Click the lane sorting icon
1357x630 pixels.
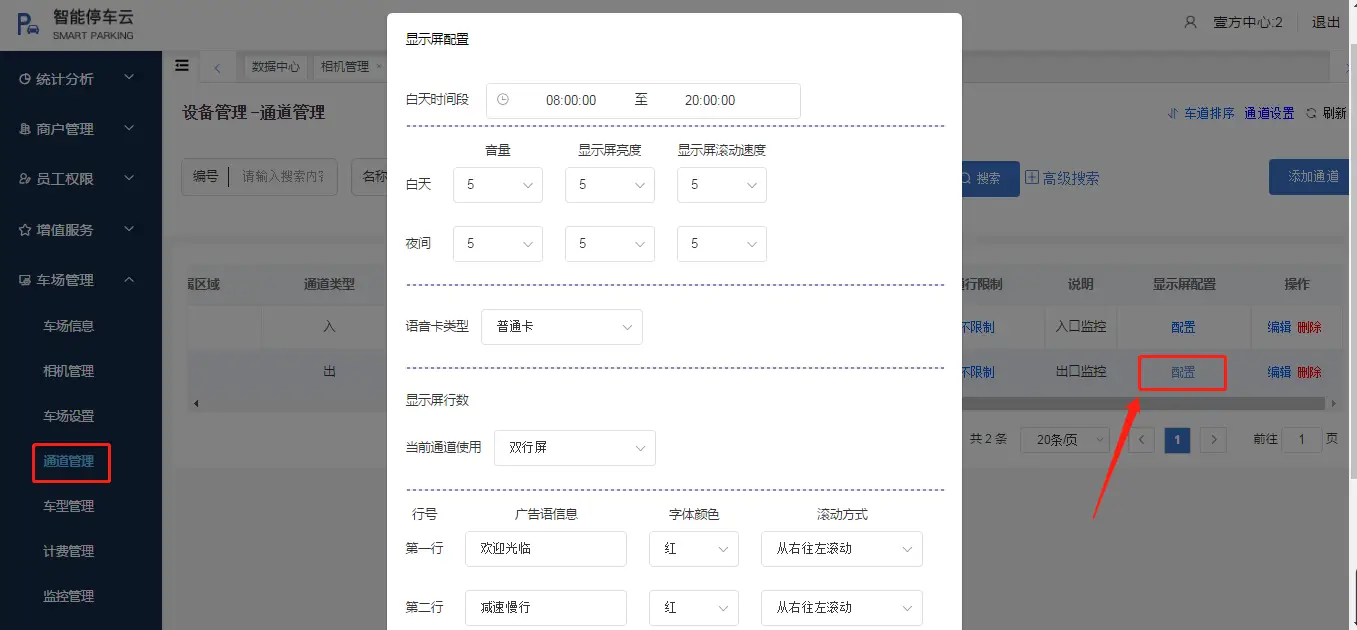[1173, 114]
